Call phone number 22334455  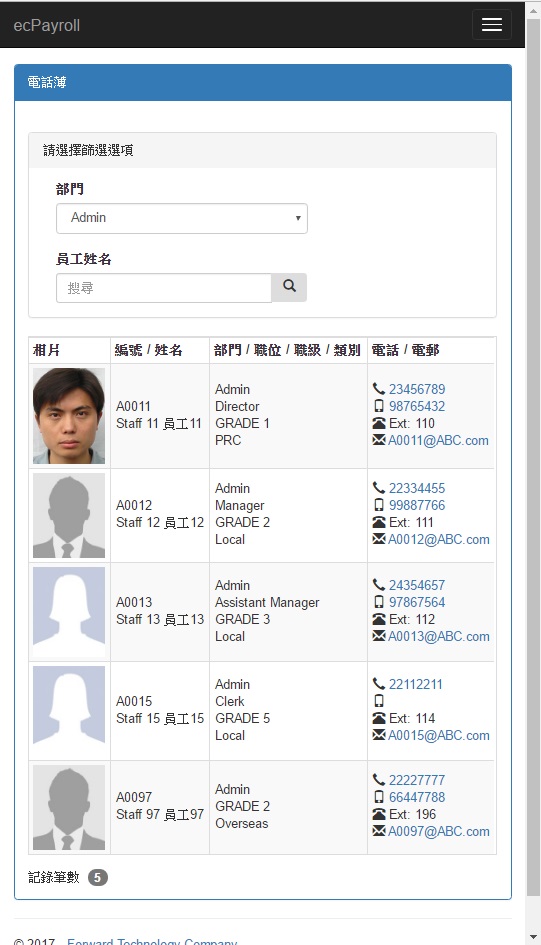click(x=417, y=488)
